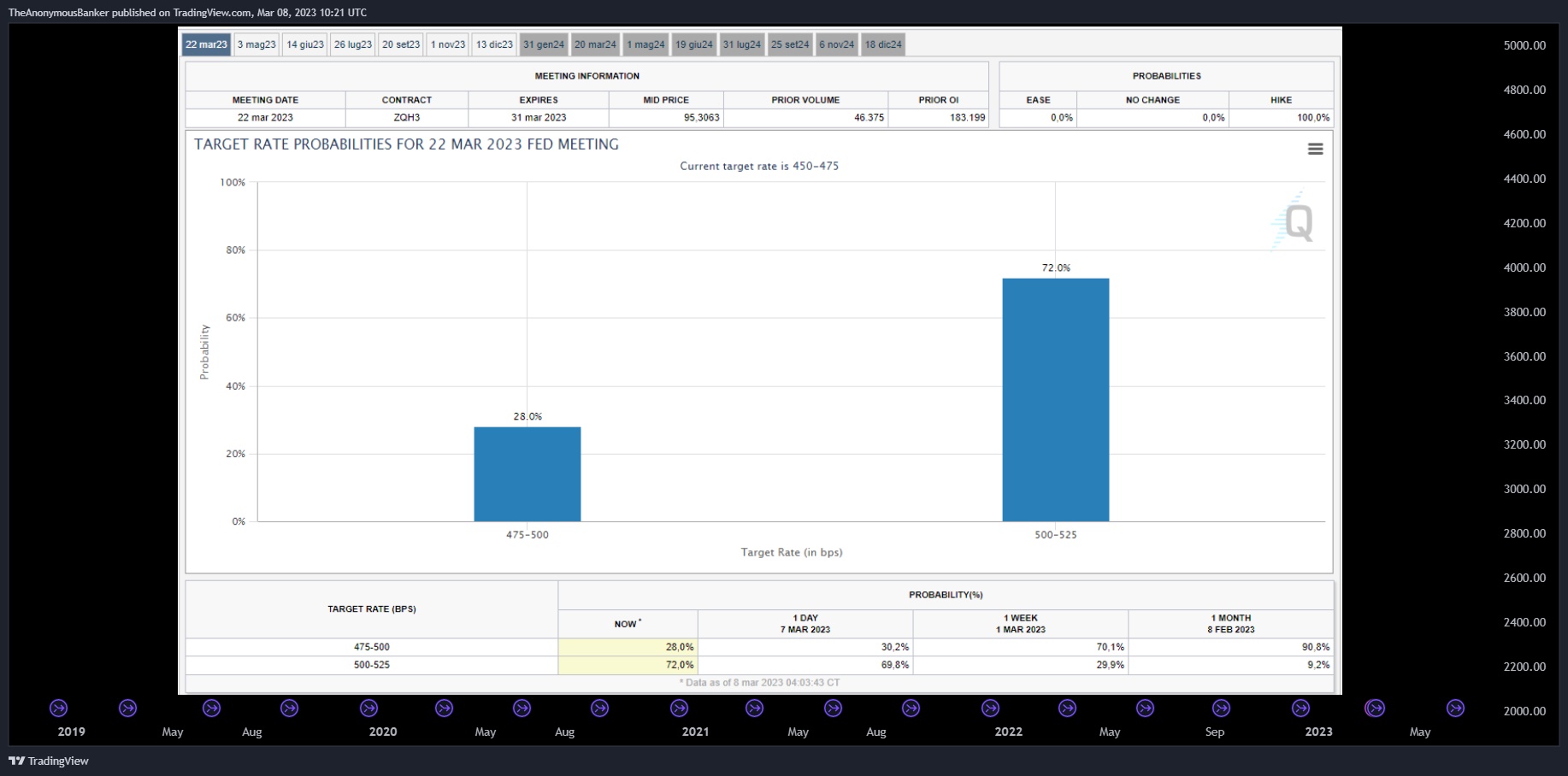Open the 14 giu23 meeting tab

click(x=305, y=44)
